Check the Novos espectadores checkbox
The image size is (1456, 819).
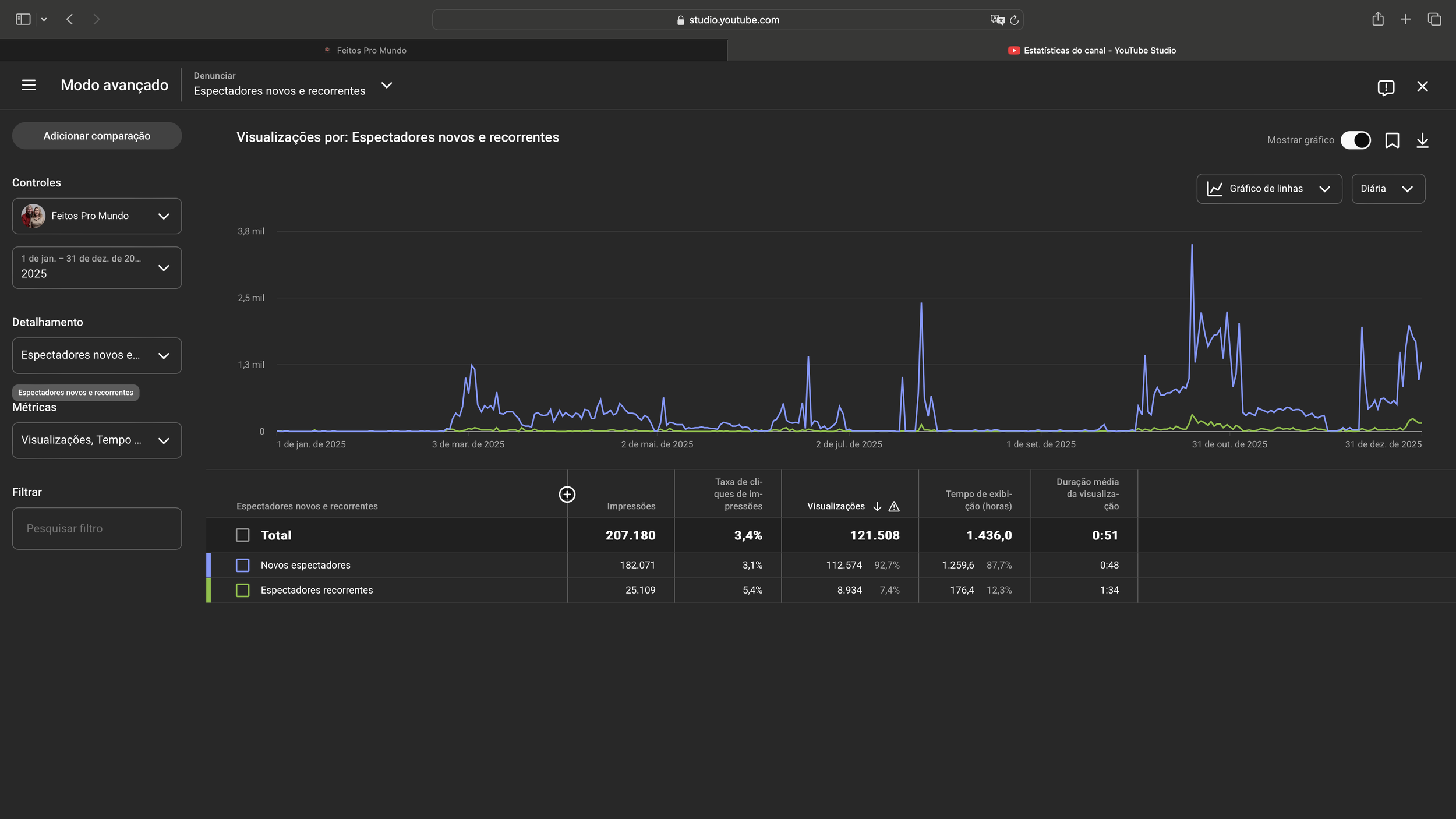[242, 565]
